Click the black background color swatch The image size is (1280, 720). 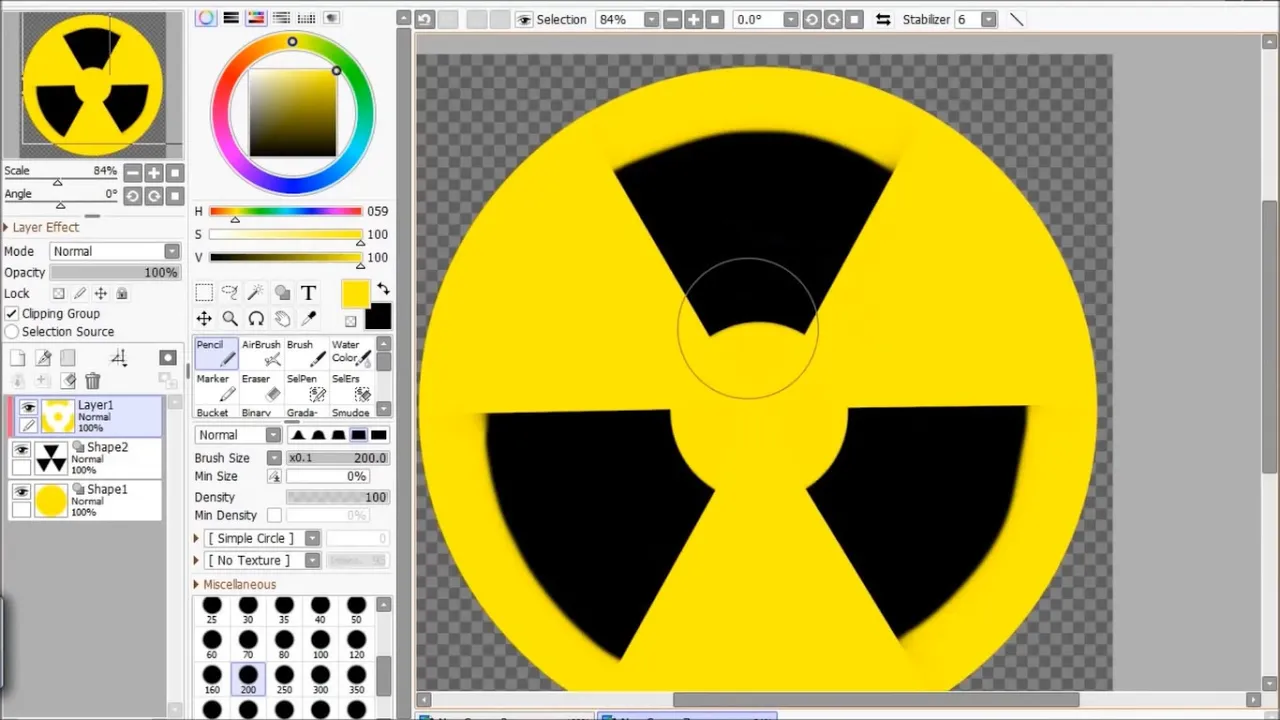tap(378, 317)
